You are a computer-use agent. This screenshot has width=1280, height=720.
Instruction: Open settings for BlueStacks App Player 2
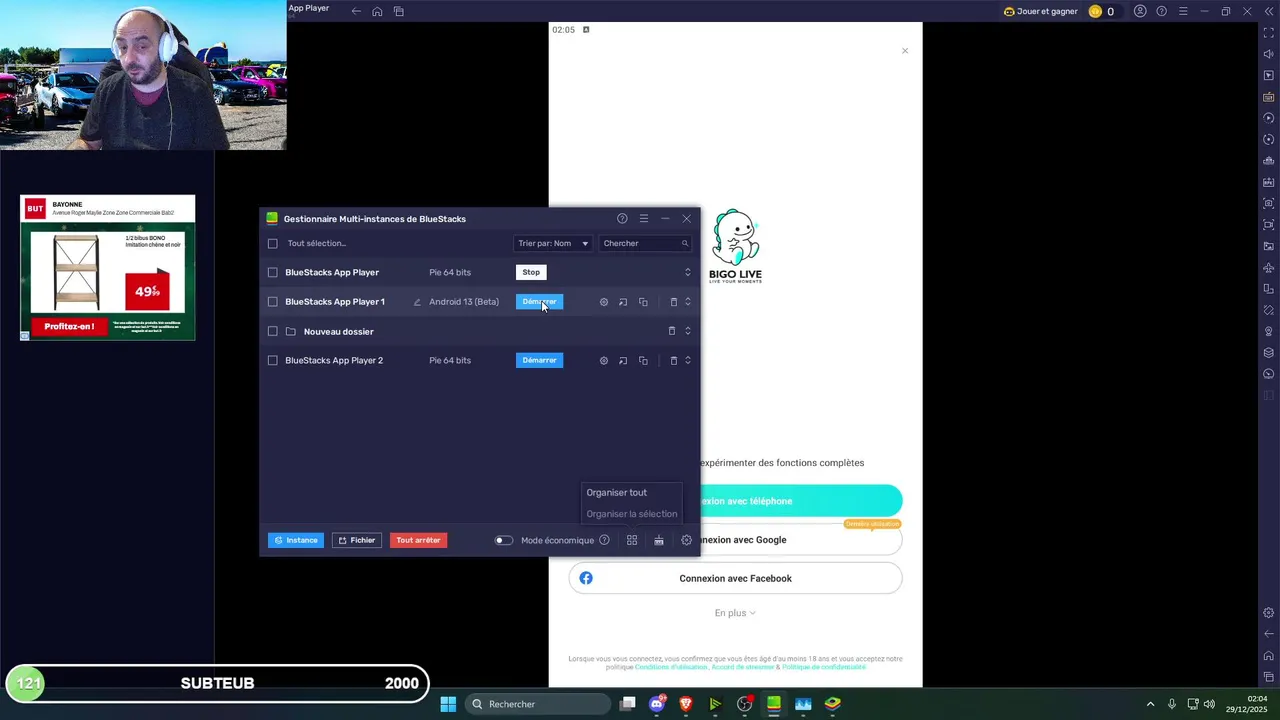coord(603,361)
